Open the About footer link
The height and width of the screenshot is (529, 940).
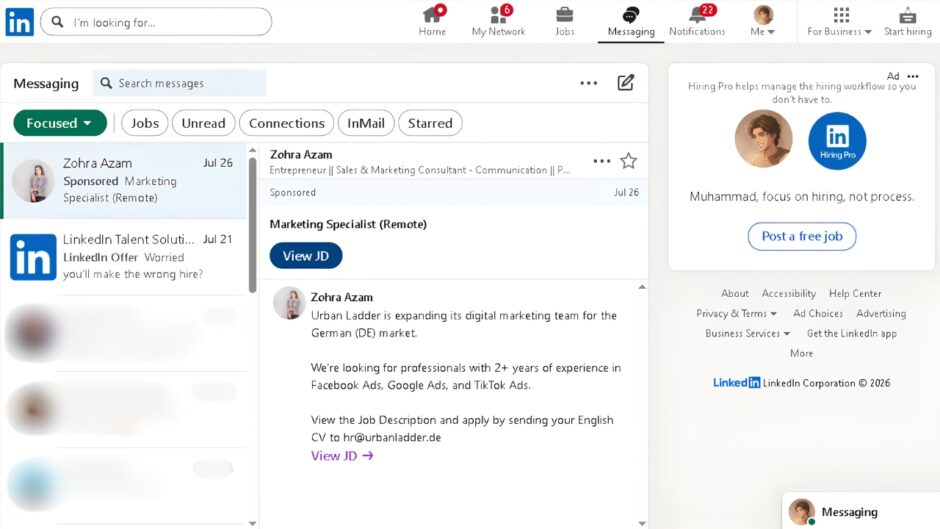(734, 293)
